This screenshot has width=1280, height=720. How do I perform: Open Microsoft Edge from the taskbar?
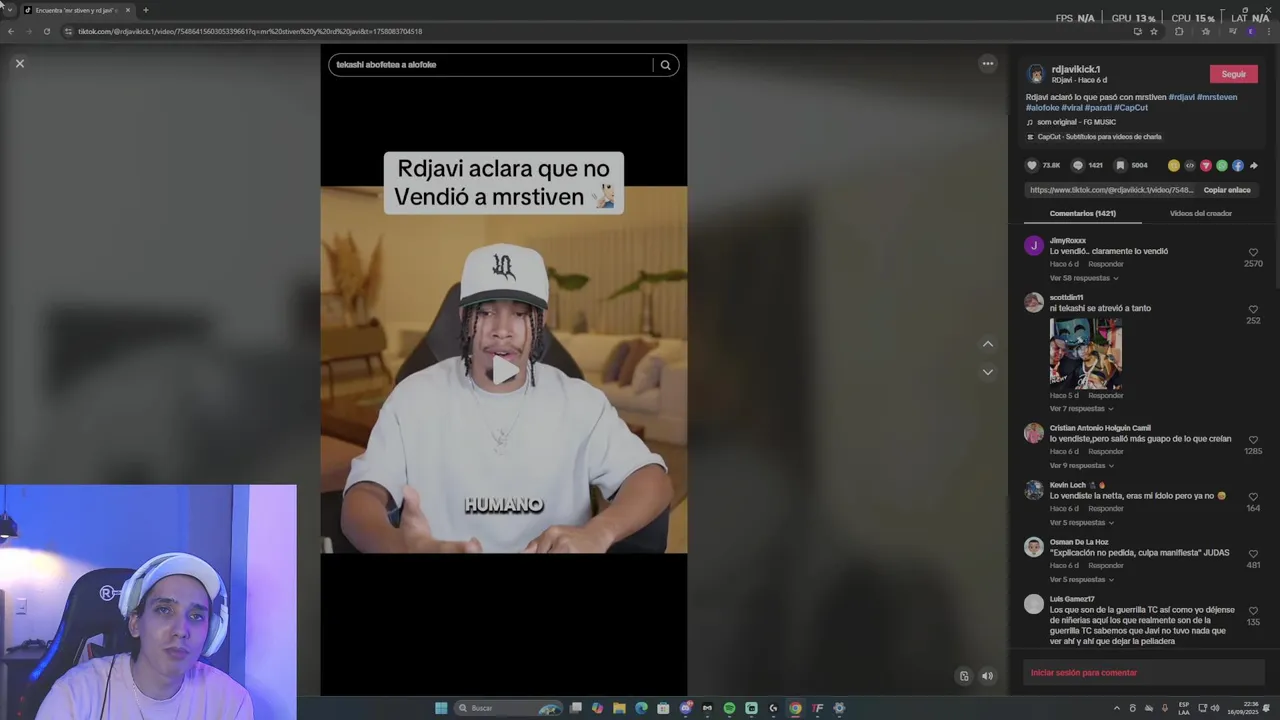point(641,708)
